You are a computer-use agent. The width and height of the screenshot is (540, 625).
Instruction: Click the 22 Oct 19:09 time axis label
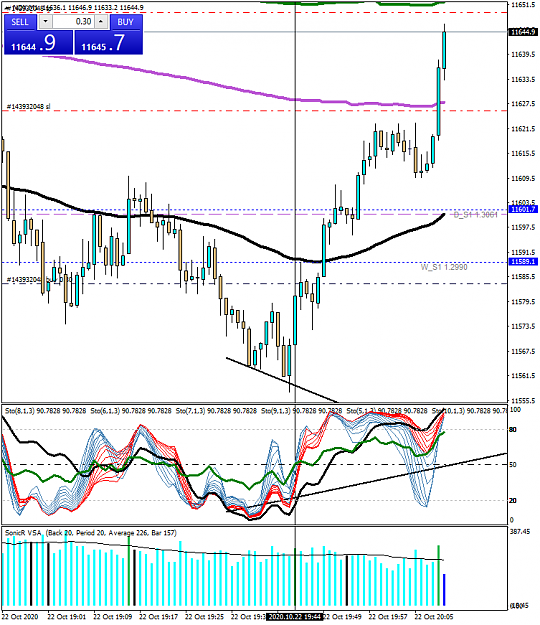point(112,617)
